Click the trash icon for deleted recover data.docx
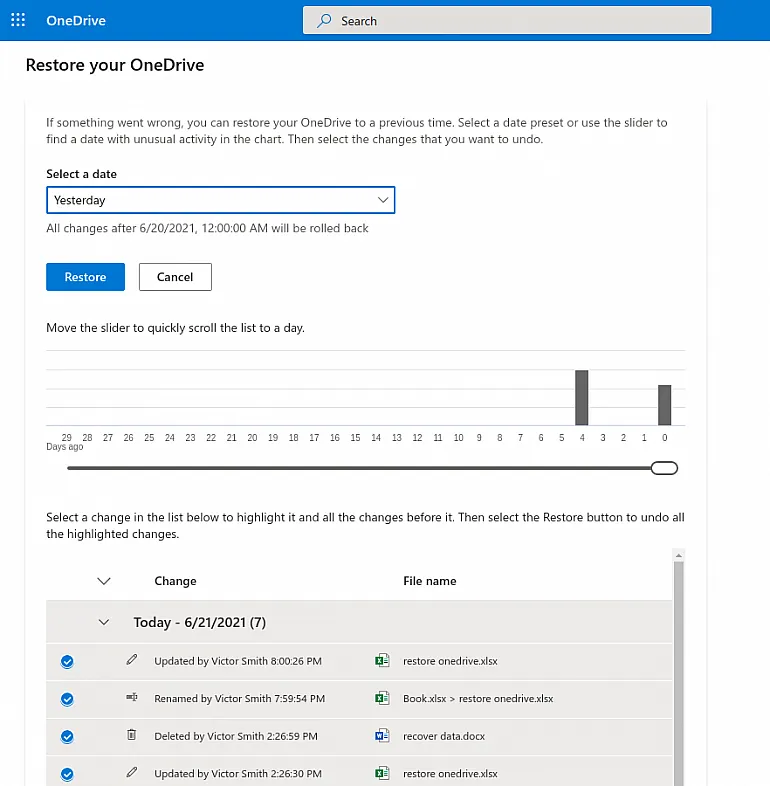 point(131,735)
